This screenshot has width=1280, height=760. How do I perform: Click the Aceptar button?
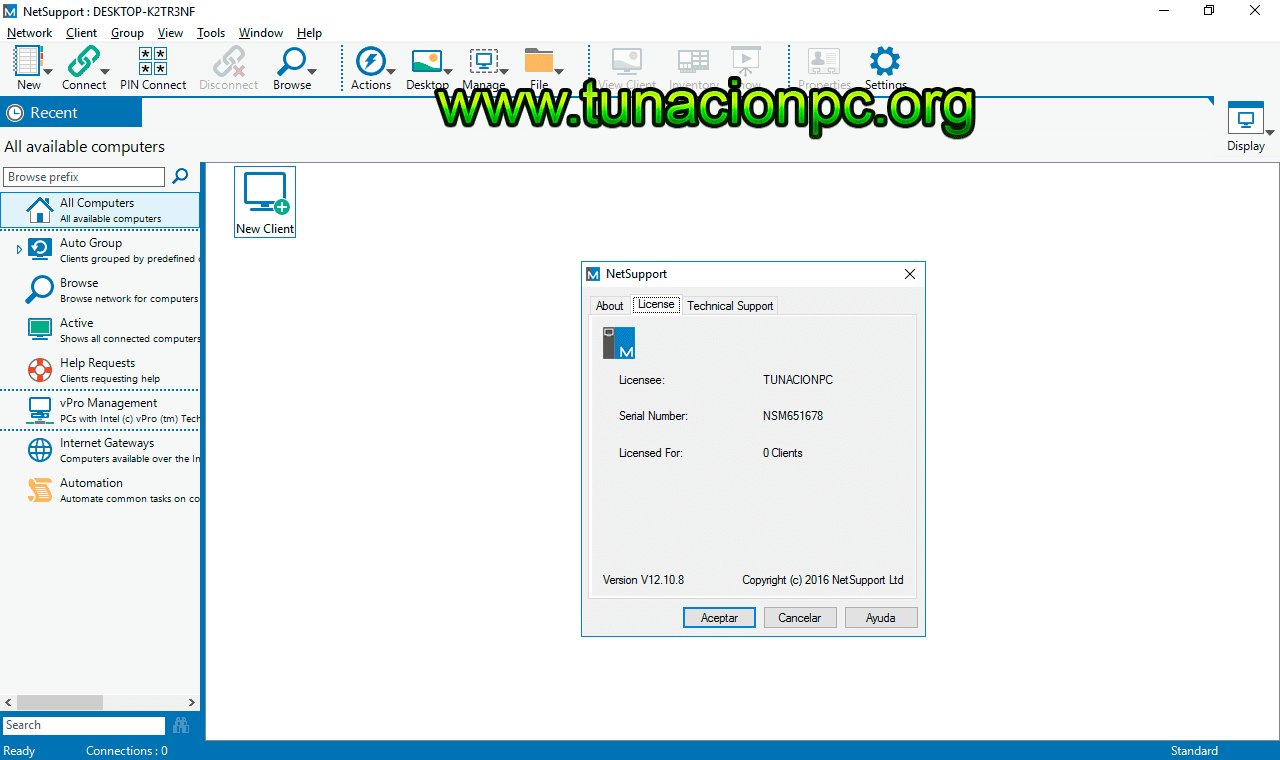point(719,618)
